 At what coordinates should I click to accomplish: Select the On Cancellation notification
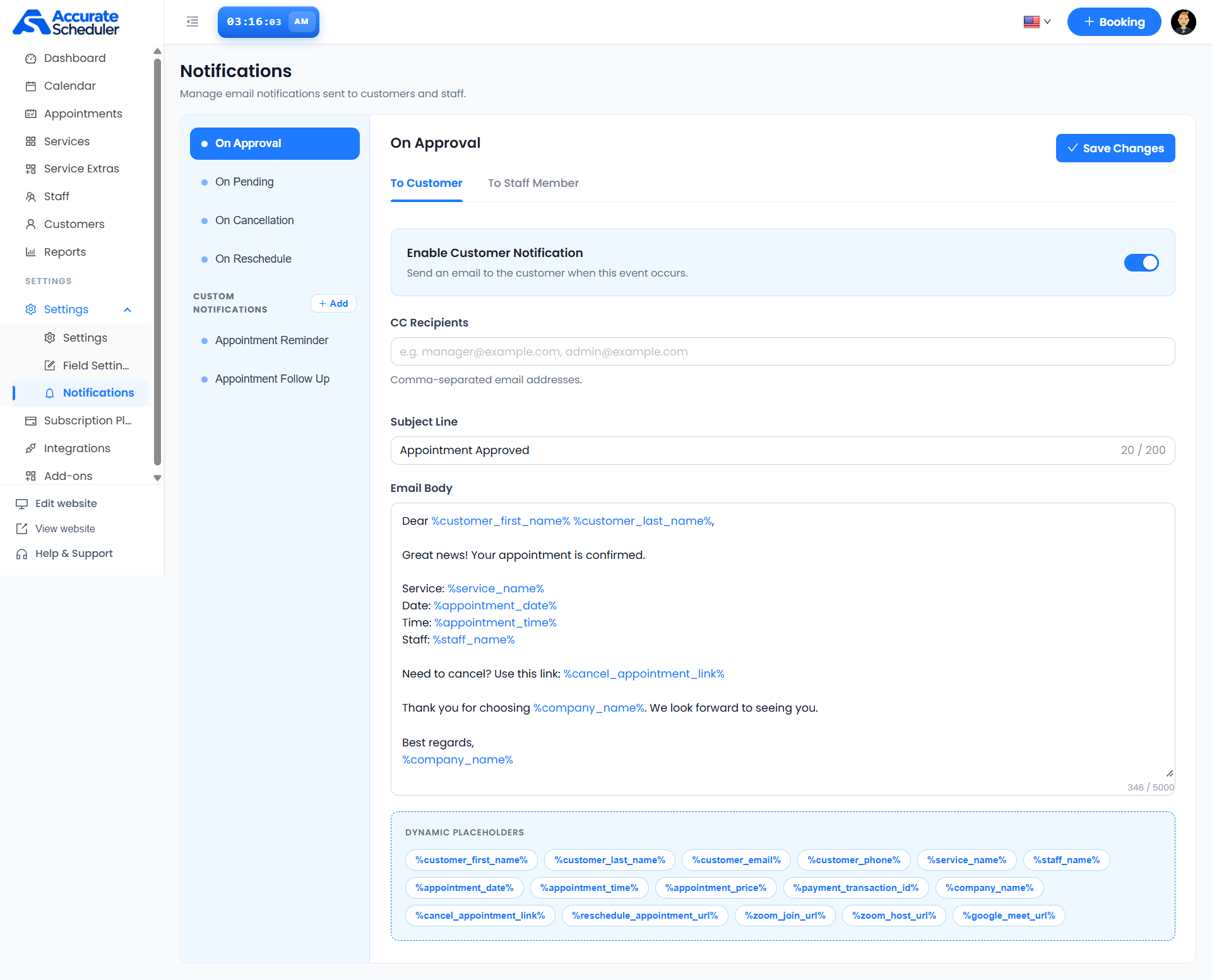(275, 221)
